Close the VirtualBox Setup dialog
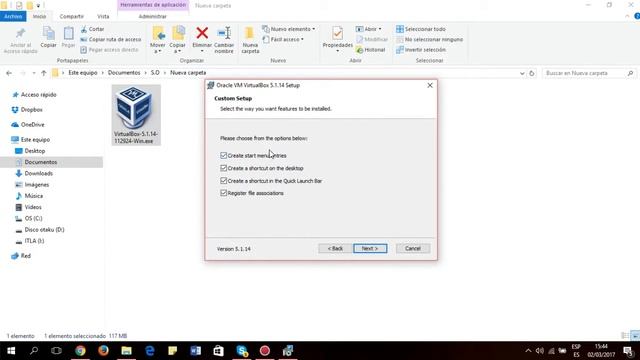 [x=430, y=85]
